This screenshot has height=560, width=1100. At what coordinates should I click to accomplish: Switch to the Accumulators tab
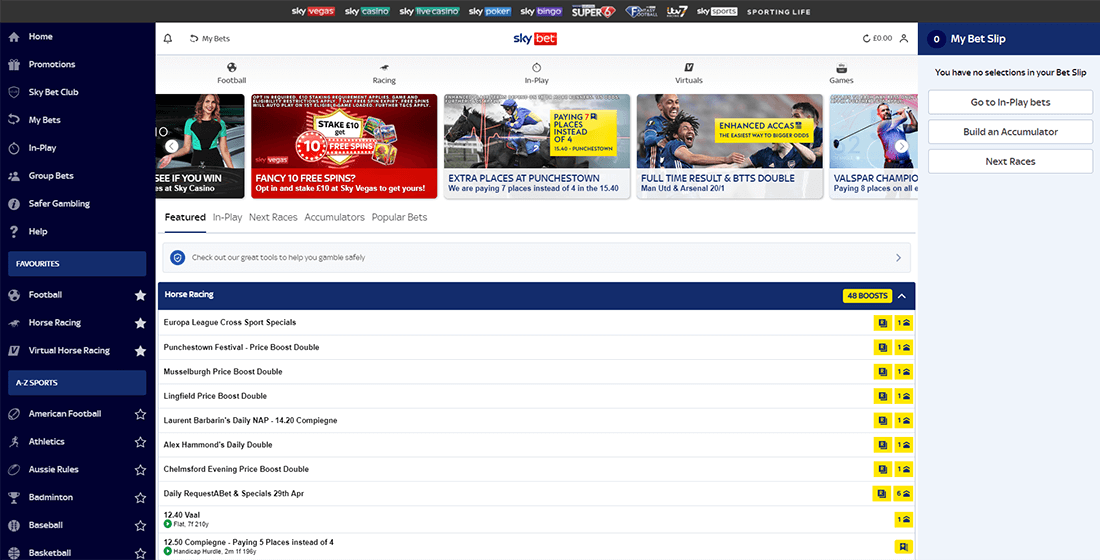[335, 218]
